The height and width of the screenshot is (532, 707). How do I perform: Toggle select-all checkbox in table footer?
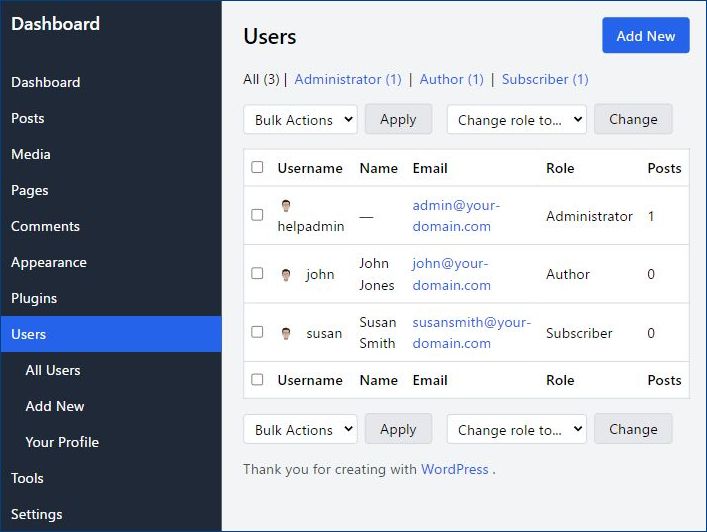tap(257, 380)
